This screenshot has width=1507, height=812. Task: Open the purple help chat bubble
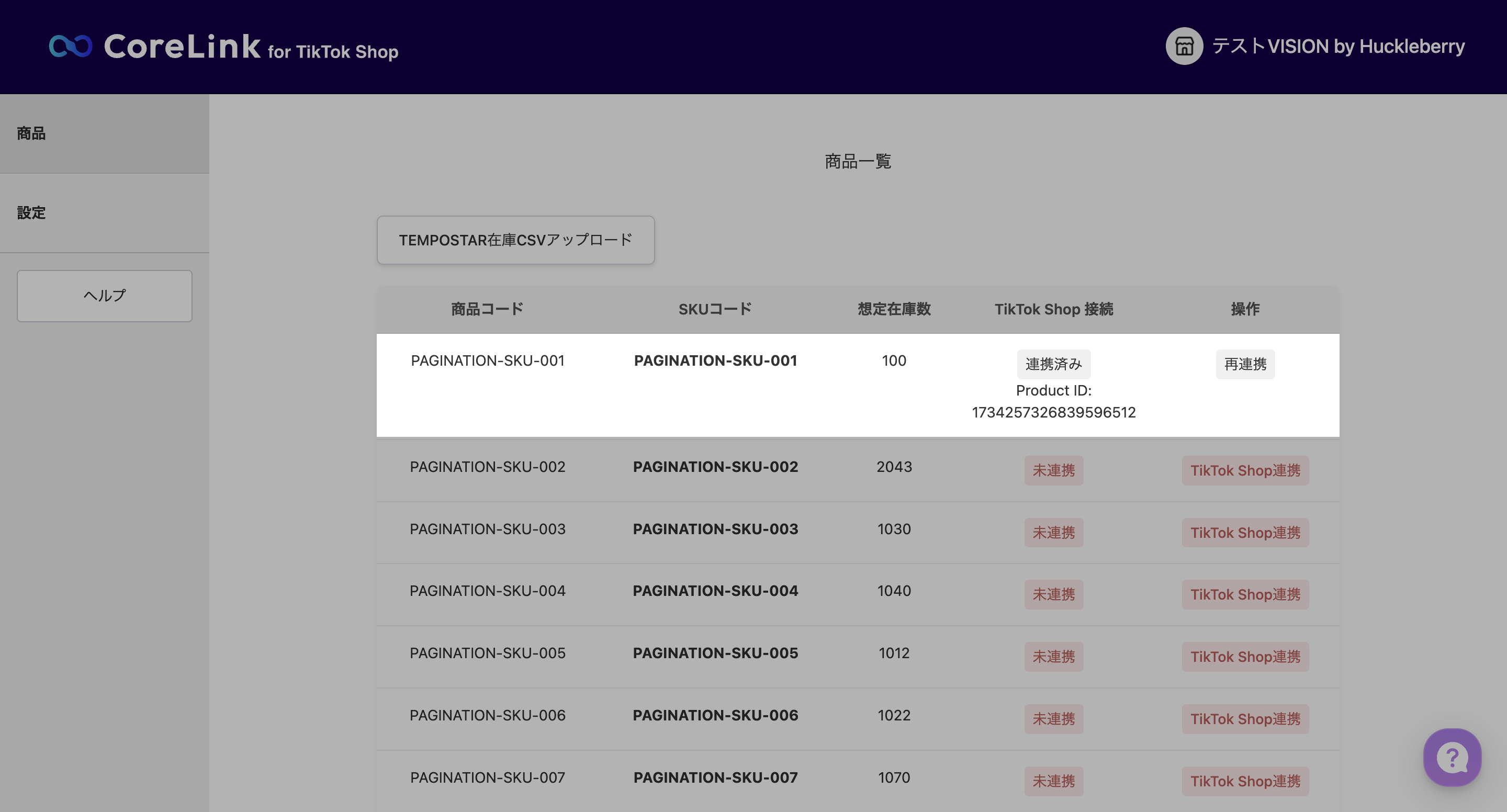click(x=1452, y=757)
